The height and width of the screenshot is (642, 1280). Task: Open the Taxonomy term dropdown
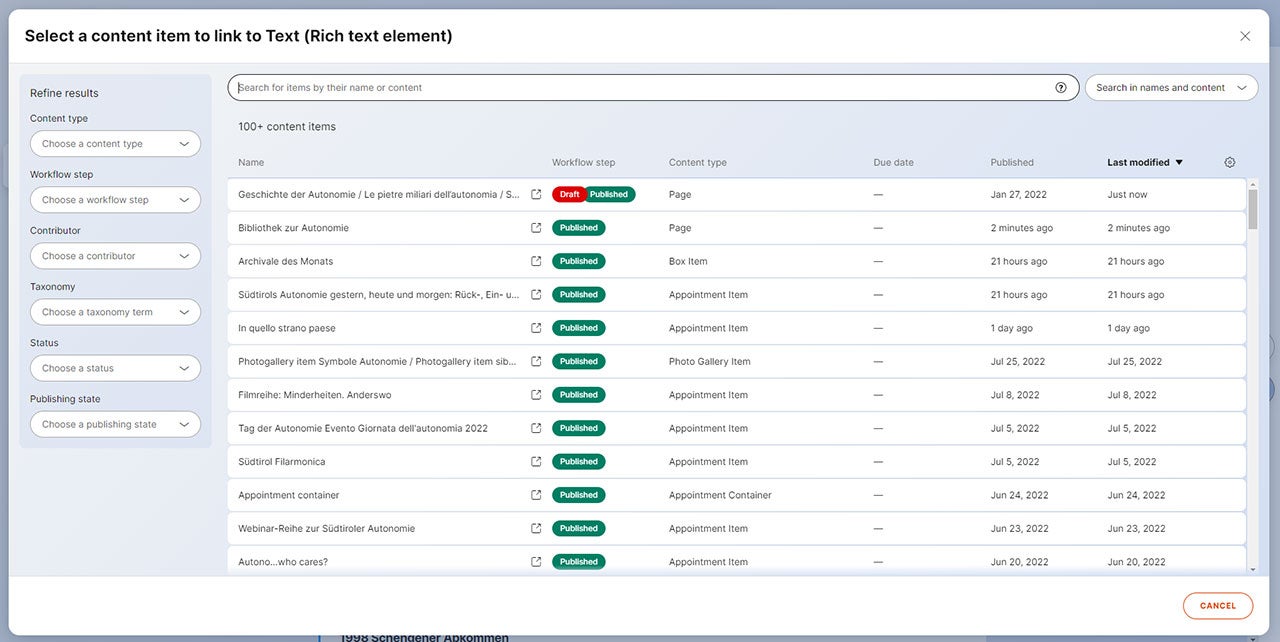pos(115,312)
